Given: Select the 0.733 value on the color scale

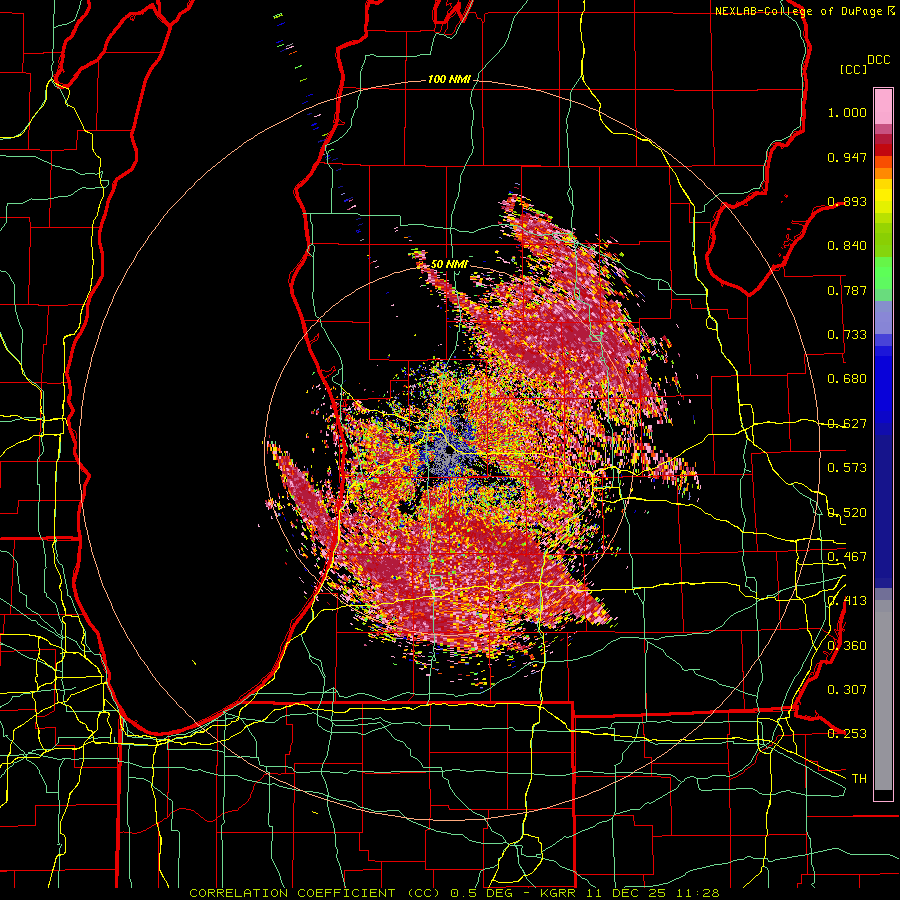Looking at the screenshot, I should [847, 335].
